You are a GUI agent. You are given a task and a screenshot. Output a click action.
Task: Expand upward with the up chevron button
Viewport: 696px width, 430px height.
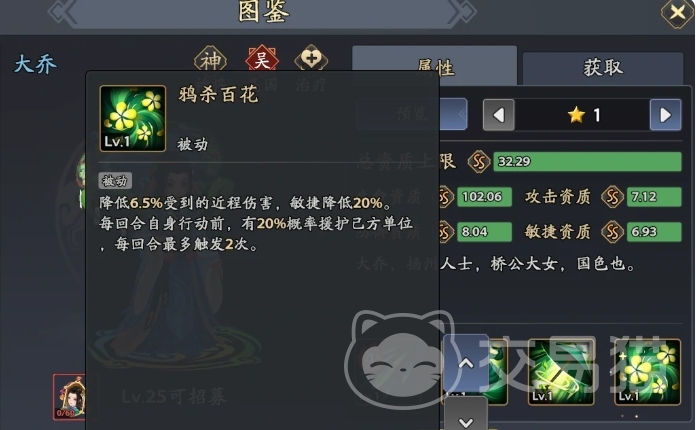point(466,363)
